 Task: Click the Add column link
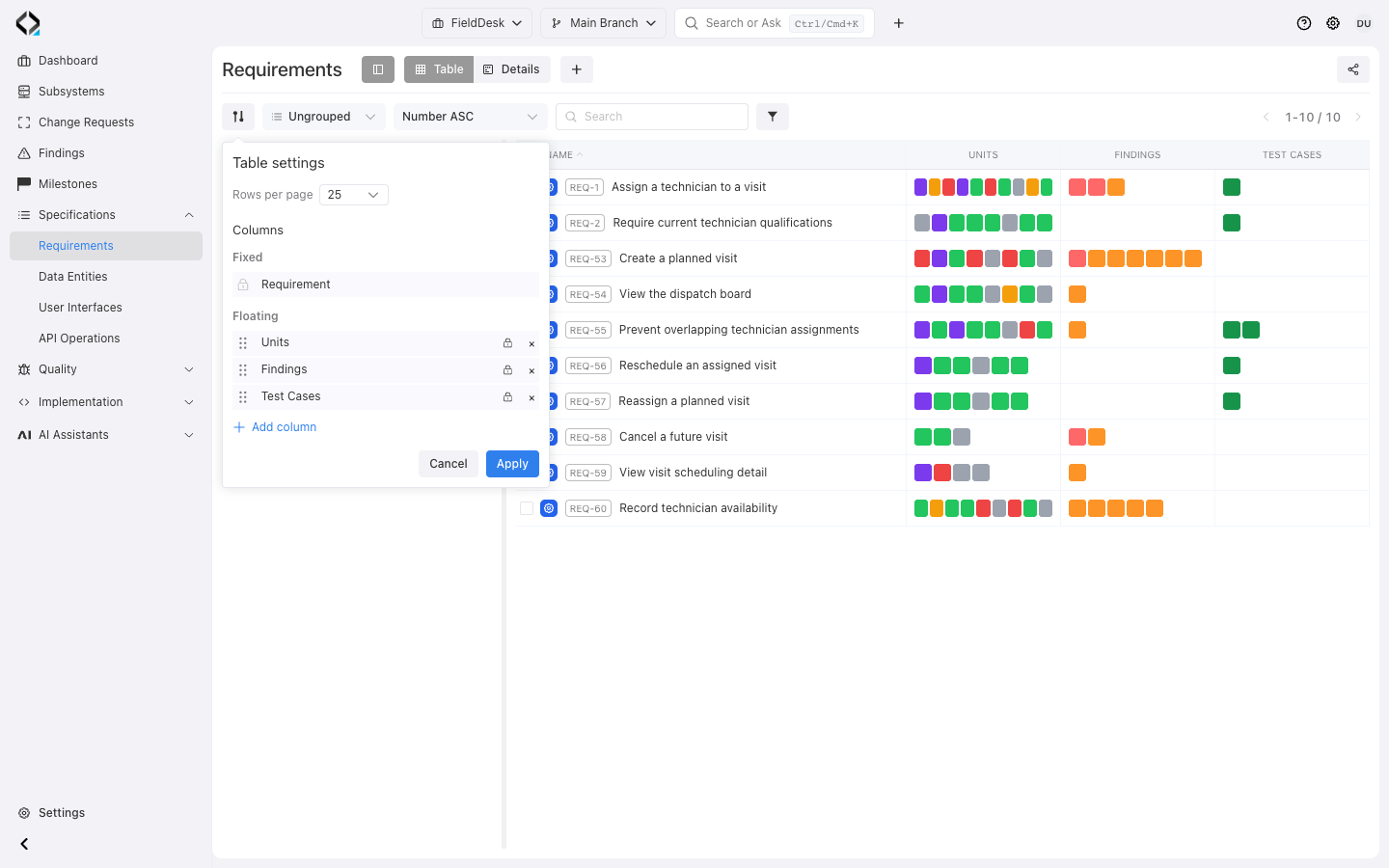tap(275, 427)
